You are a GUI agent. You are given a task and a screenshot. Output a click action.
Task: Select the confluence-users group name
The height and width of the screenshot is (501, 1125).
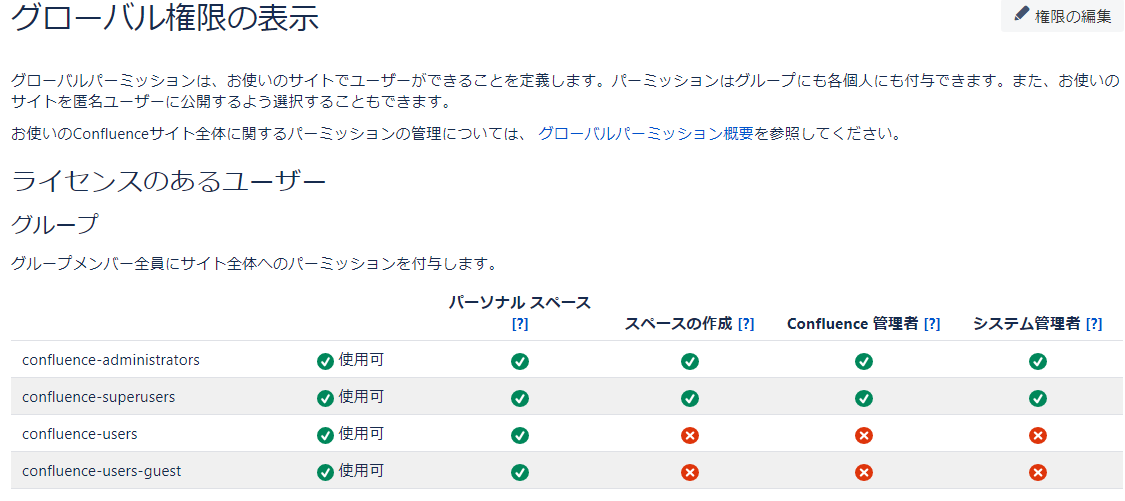coord(80,434)
